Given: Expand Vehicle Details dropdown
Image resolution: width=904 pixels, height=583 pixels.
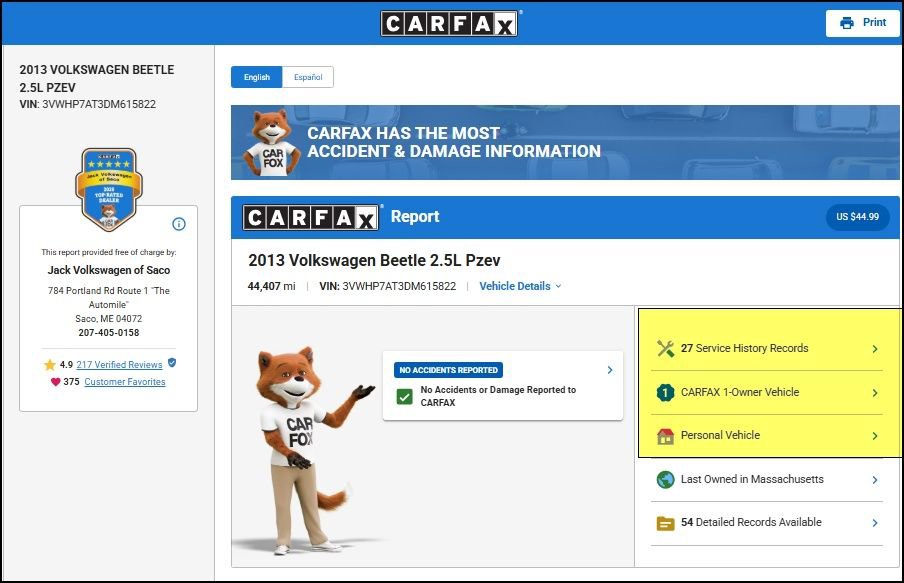Looking at the screenshot, I should pos(520,286).
